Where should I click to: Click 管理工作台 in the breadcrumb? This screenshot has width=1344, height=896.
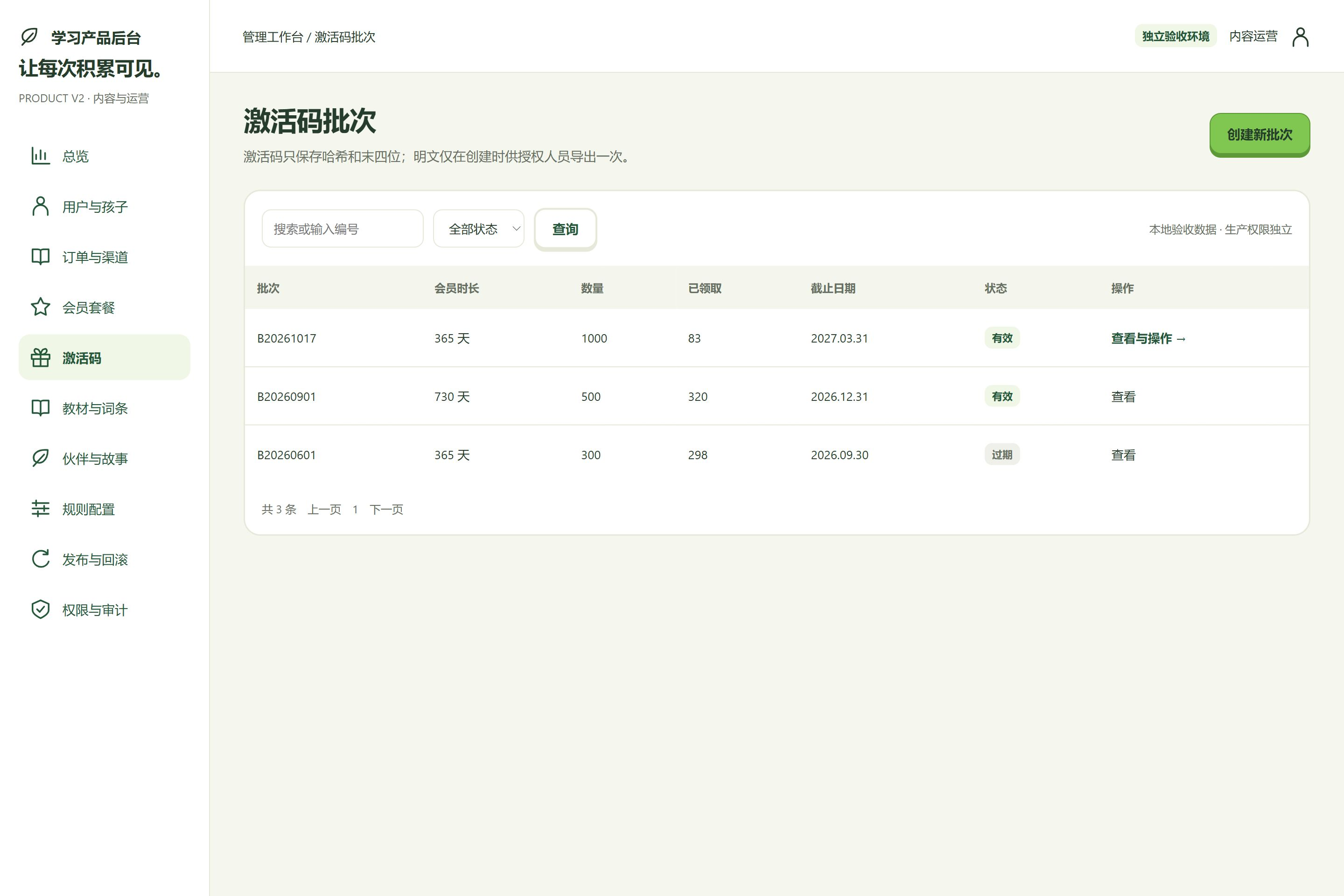273,36
